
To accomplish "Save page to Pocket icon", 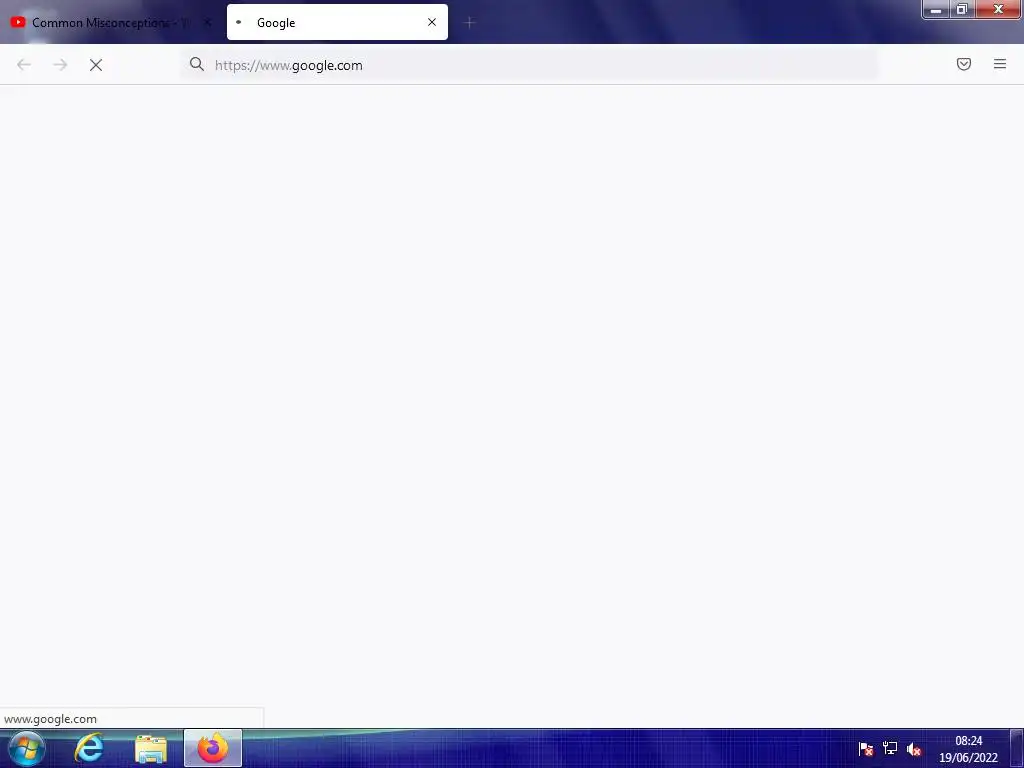I will coord(964,64).
